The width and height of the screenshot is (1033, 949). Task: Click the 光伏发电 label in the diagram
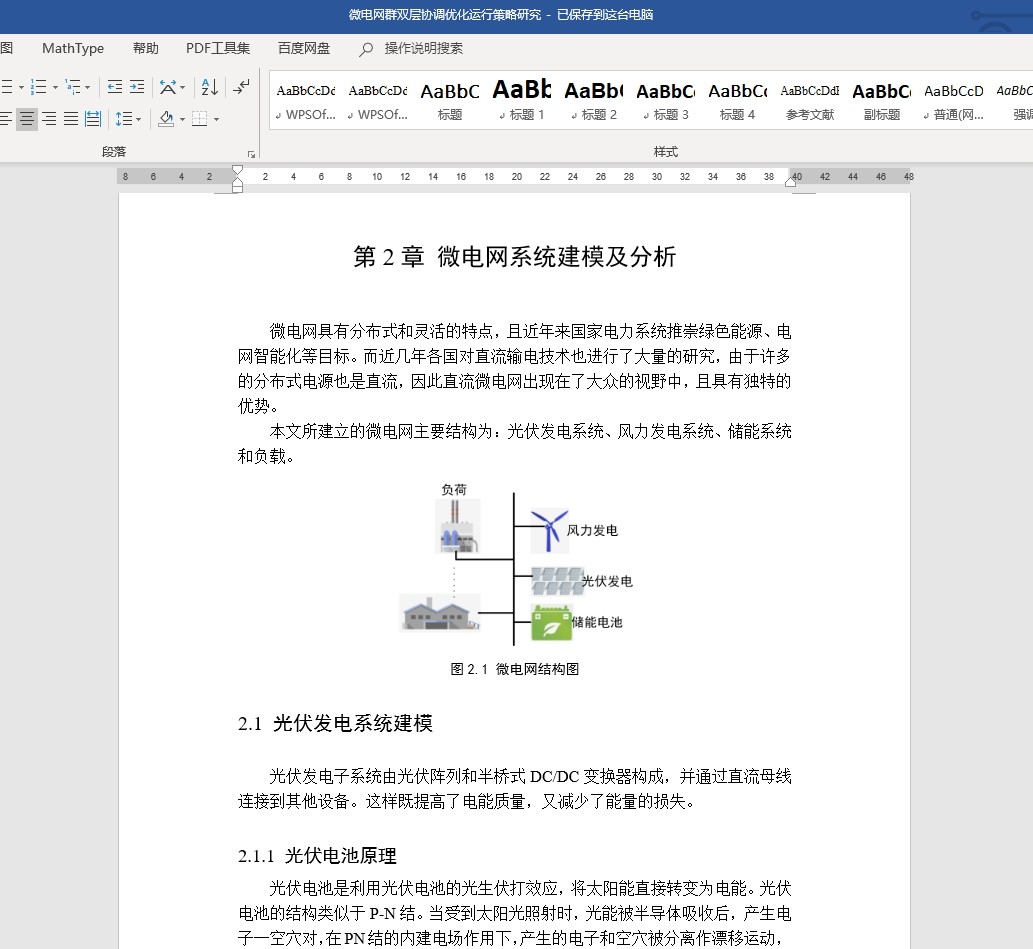(x=607, y=581)
